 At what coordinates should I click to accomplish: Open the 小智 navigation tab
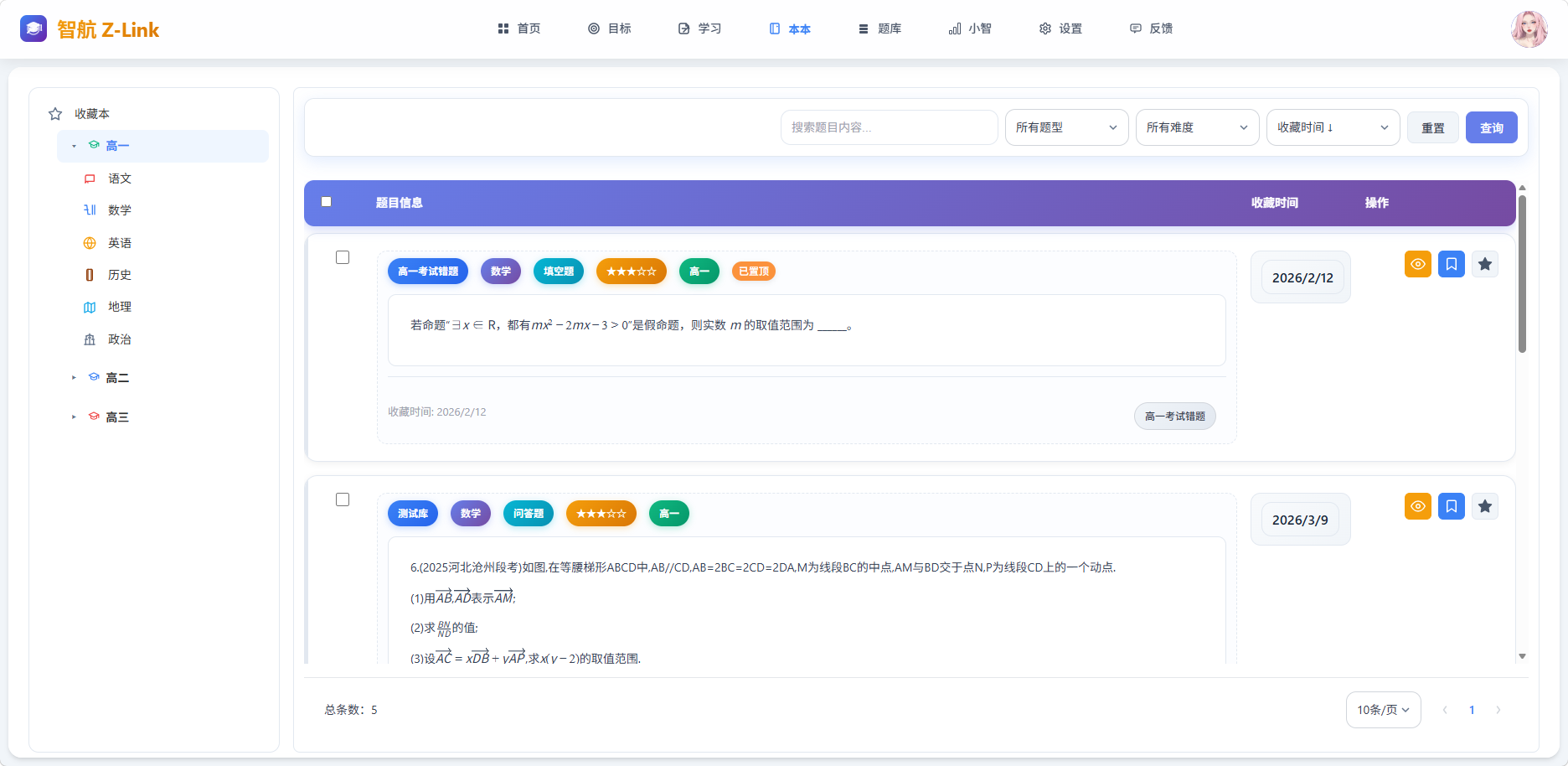point(971,28)
